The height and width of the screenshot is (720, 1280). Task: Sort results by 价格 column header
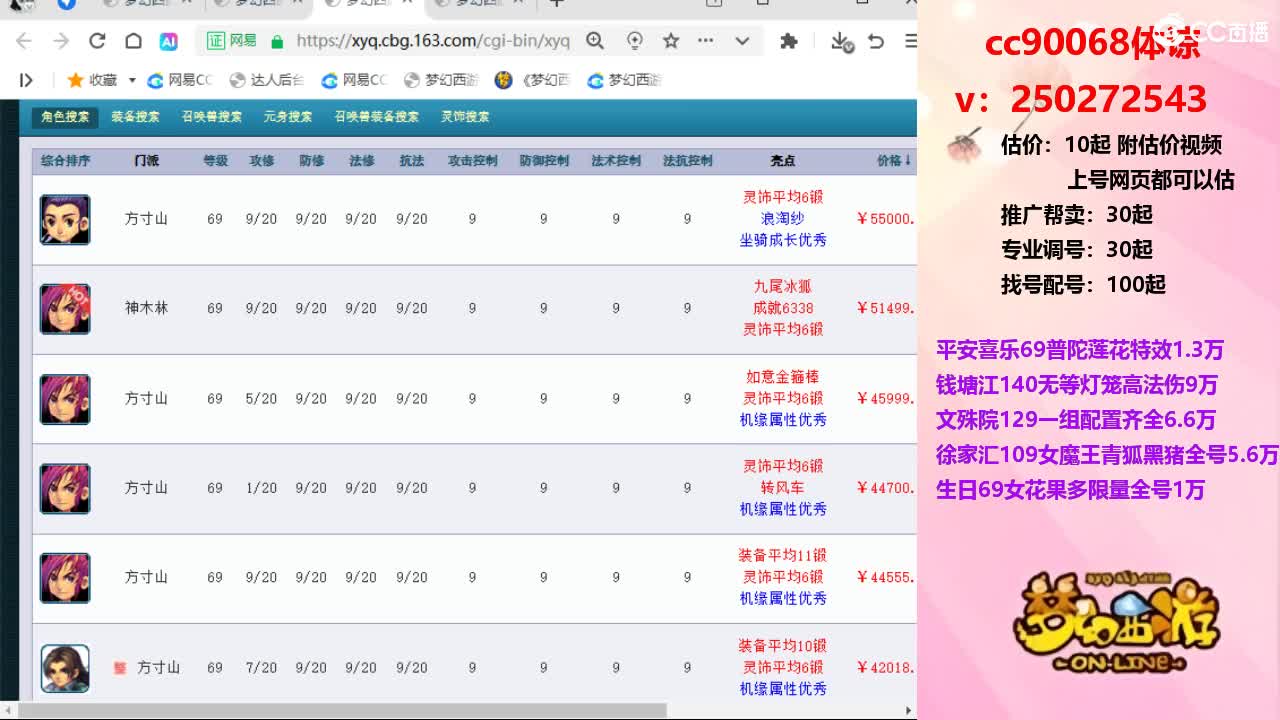(894, 161)
